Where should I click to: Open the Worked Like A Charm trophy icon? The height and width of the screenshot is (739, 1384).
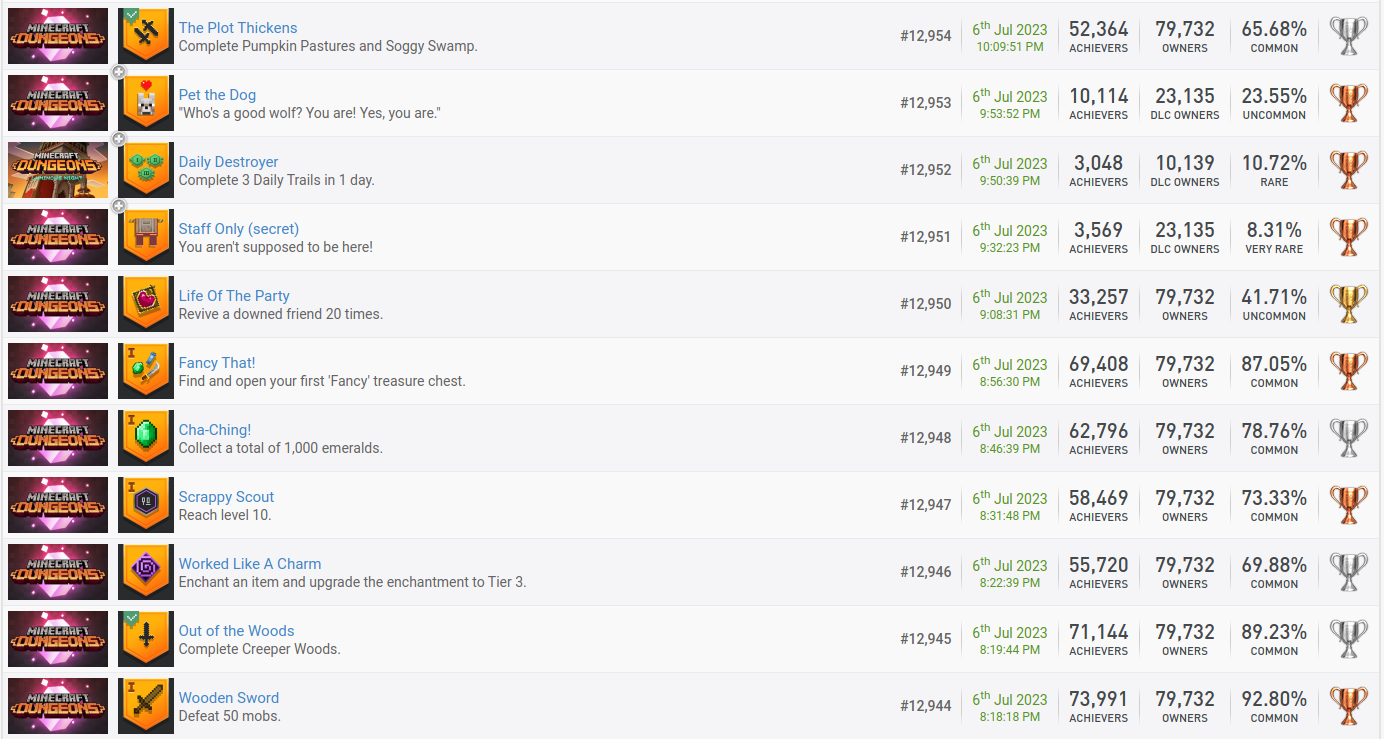point(146,572)
